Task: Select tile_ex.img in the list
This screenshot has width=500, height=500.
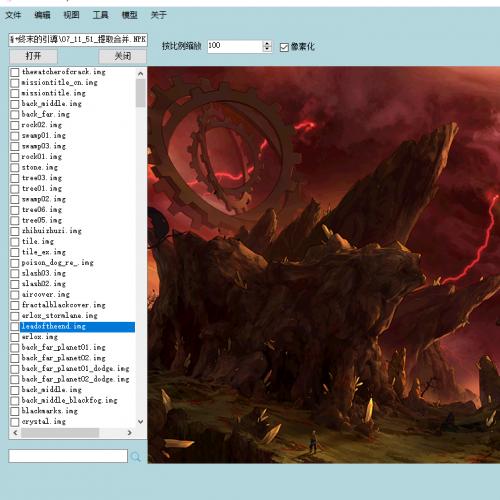Action: [x=44, y=252]
